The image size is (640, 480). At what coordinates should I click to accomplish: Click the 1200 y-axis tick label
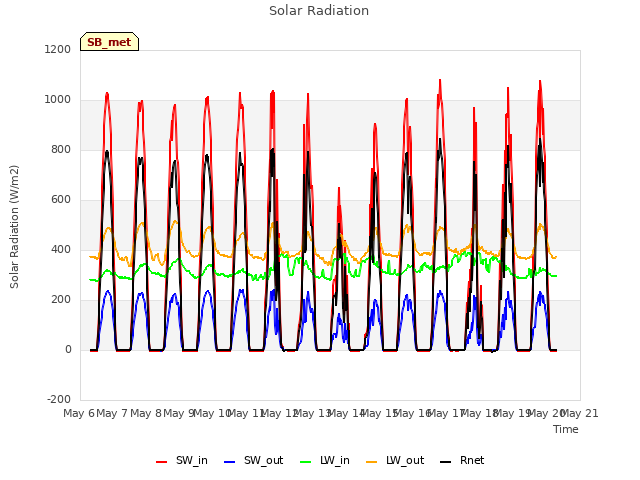pos(58,49)
